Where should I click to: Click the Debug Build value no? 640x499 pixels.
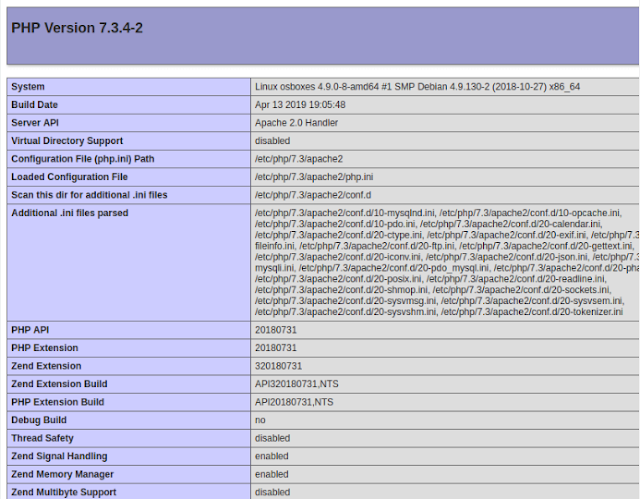click(x=260, y=420)
